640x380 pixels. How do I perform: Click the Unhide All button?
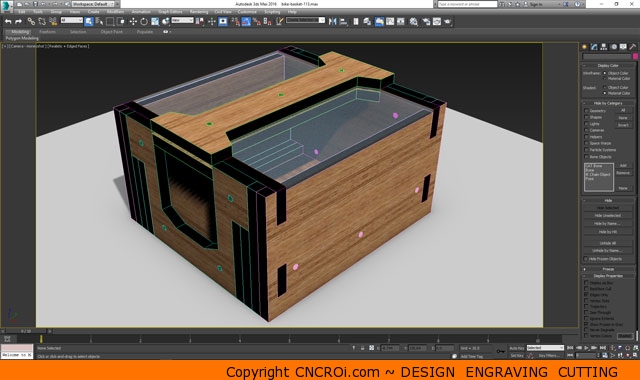click(608, 243)
